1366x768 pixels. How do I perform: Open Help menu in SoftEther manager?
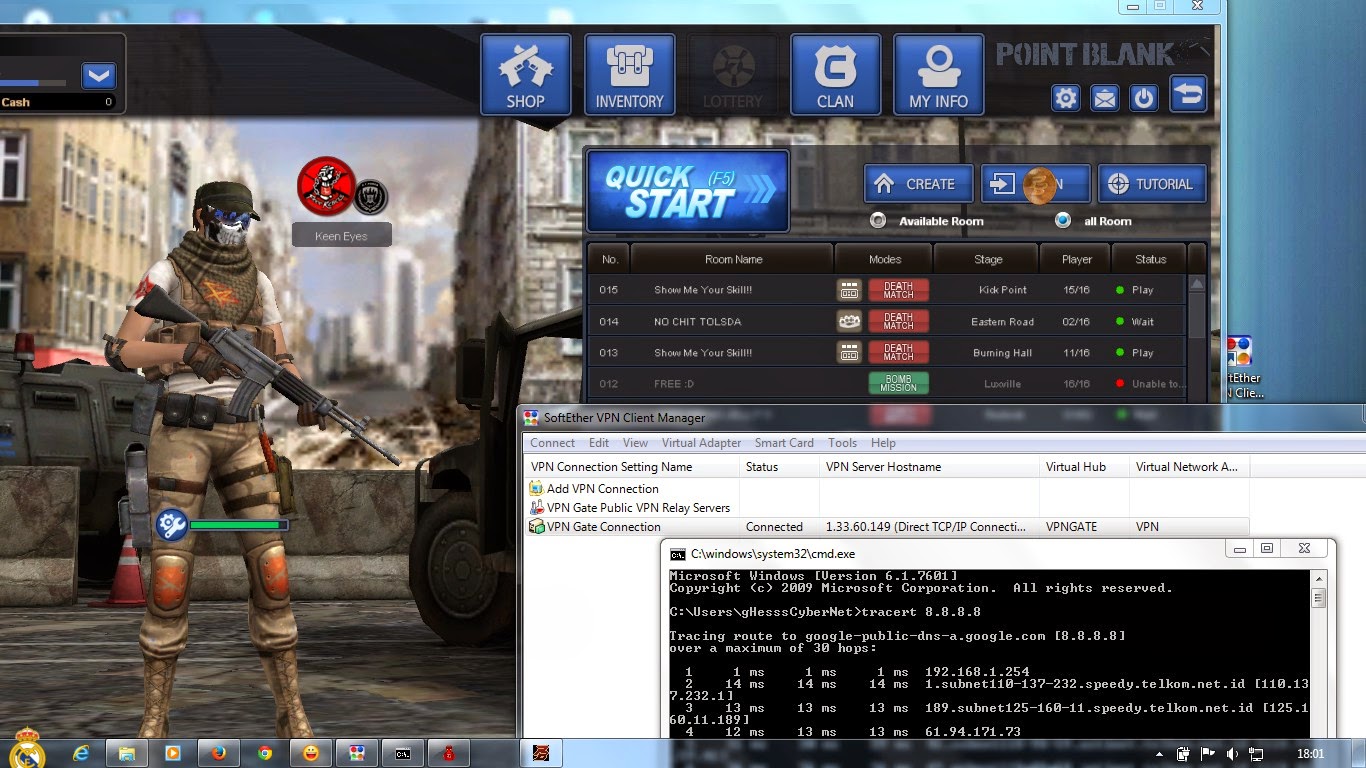coord(883,443)
